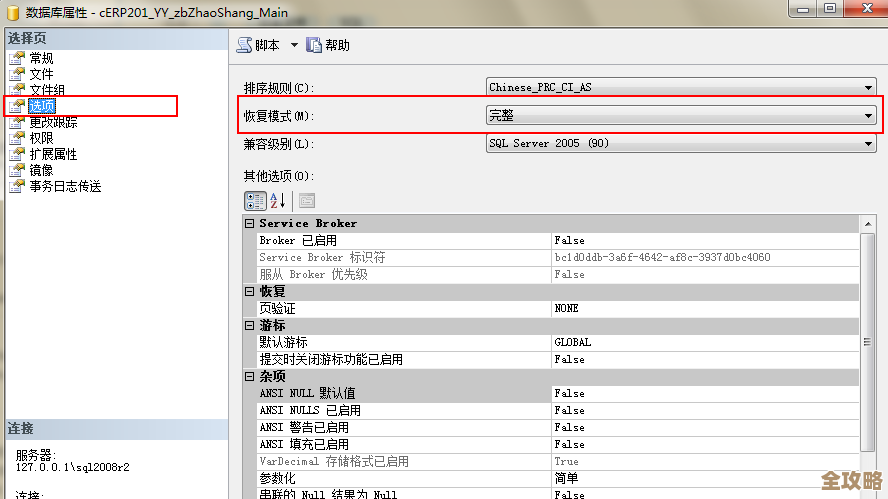Select the 选项 page
Viewport: 888px width, 499px height.
click(42, 106)
